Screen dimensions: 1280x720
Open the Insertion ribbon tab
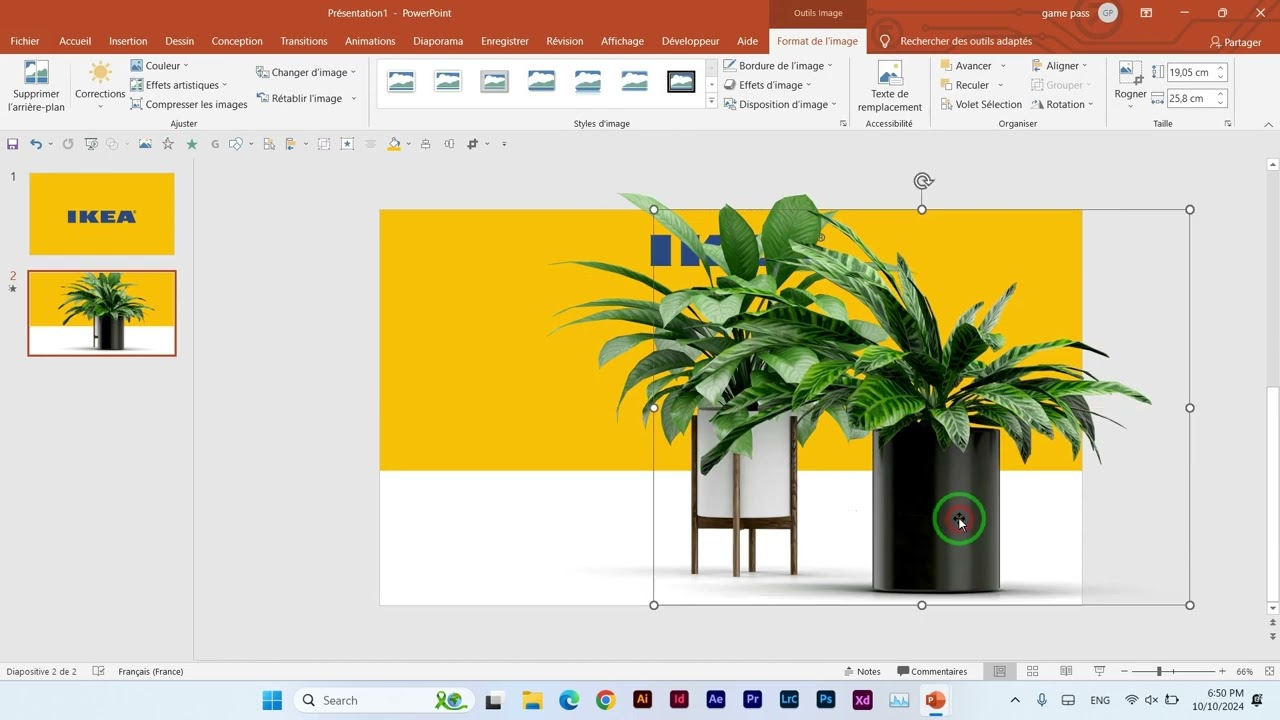click(x=128, y=41)
